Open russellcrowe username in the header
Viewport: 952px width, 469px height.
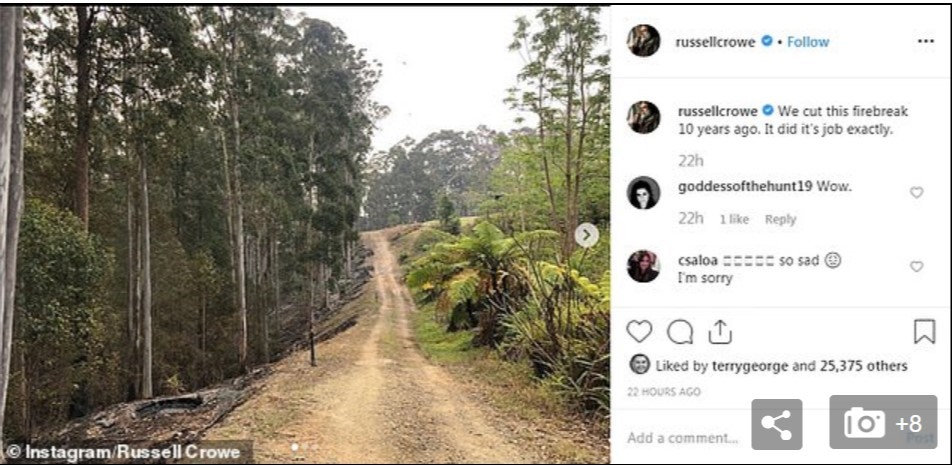point(716,42)
